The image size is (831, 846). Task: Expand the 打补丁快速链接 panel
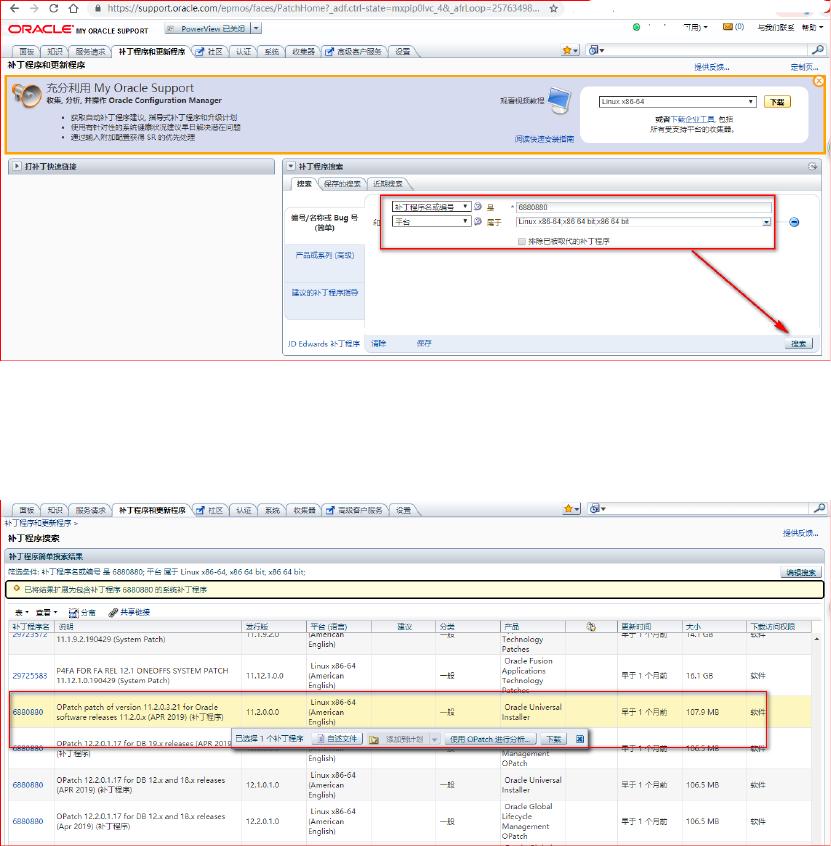(x=17, y=166)
